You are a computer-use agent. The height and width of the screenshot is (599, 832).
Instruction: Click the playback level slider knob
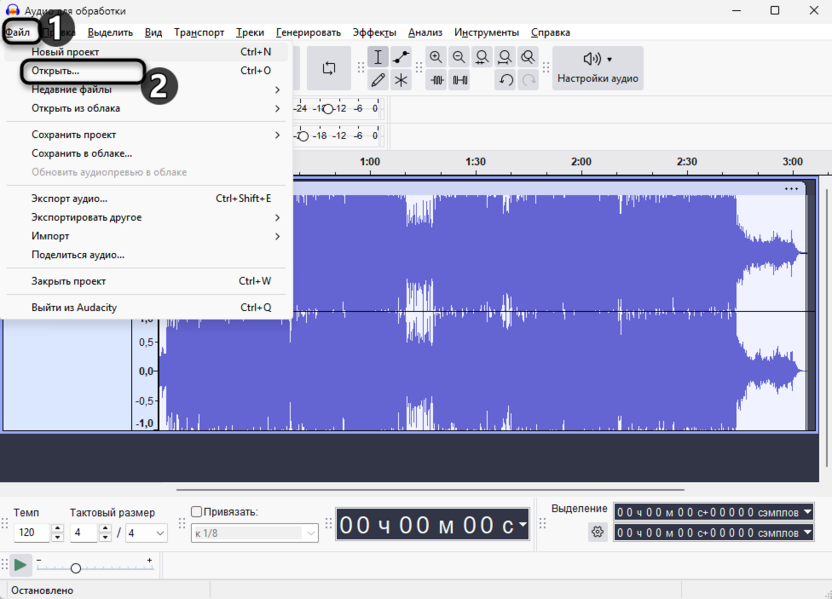(x=303, y=136)
